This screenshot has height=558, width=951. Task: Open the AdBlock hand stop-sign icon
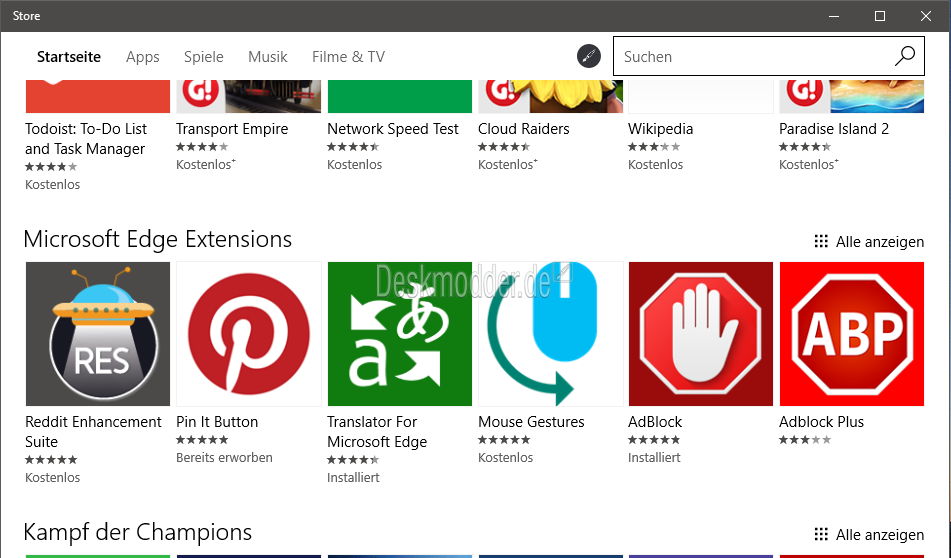(x=701, y=334)
